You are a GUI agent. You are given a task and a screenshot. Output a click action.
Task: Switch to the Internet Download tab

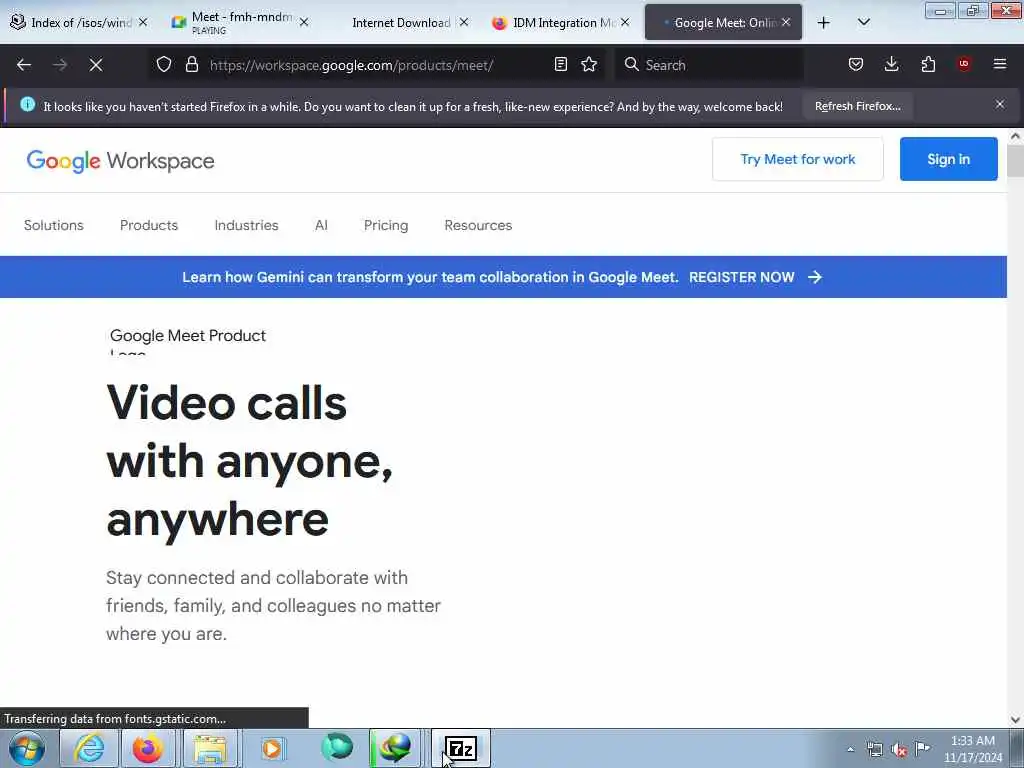pyautogui.click(x=402, y=22)
